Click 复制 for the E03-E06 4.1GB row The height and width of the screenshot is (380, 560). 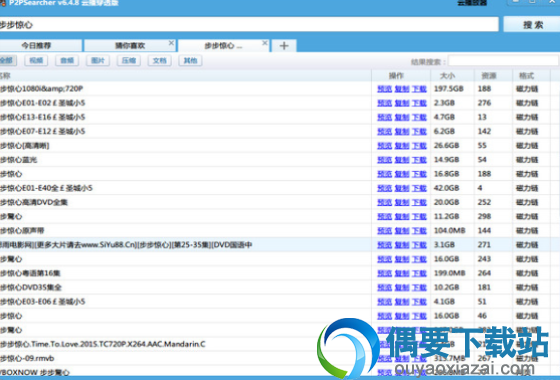pos(402,302)
